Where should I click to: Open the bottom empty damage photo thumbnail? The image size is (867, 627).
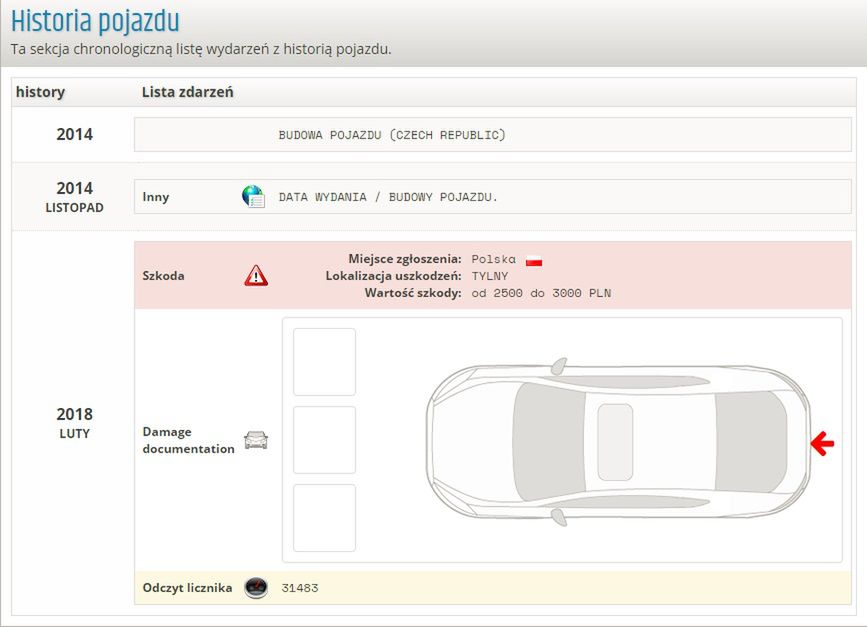pos(325,518)
